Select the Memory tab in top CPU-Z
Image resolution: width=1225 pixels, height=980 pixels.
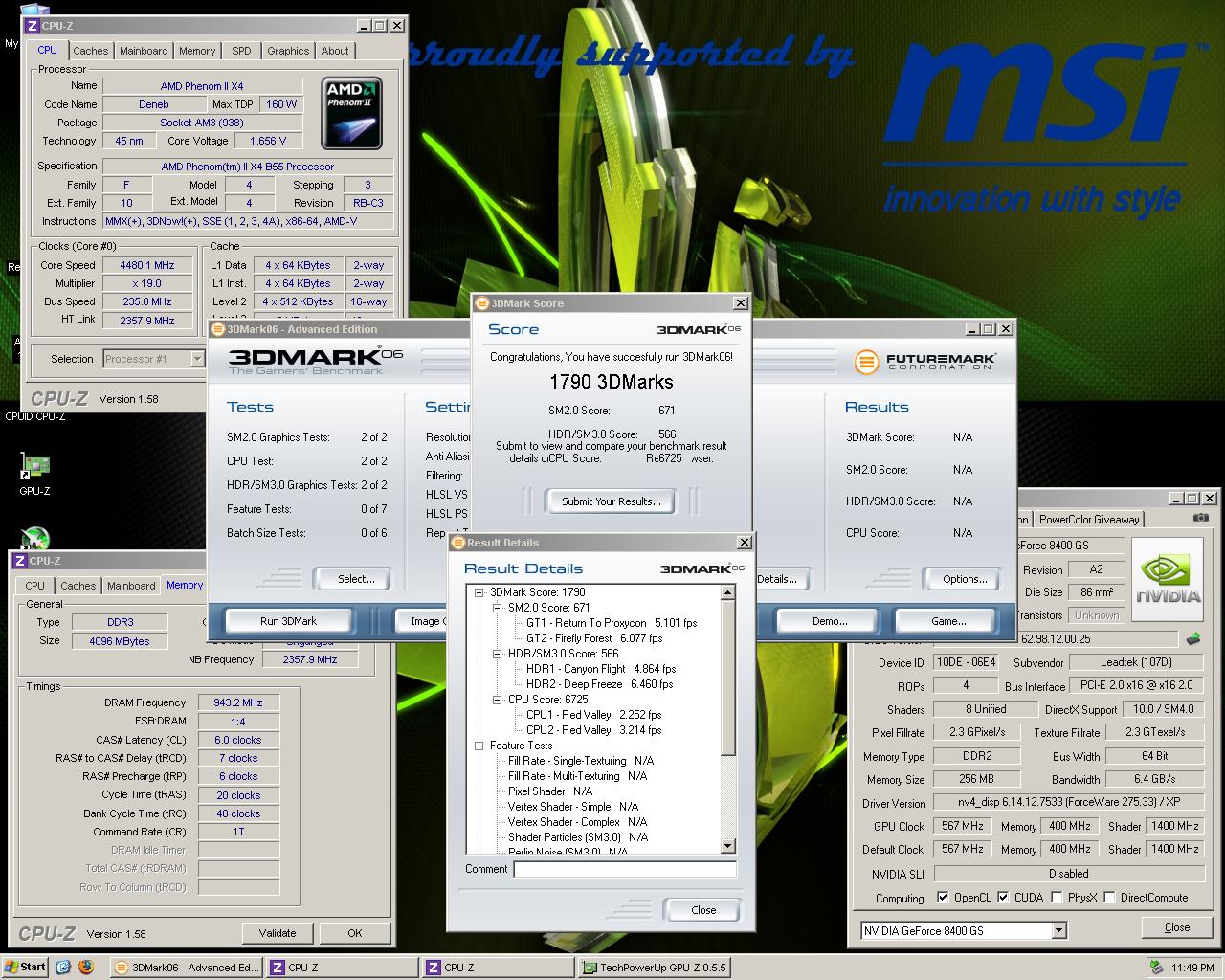[x=197, y=51]
